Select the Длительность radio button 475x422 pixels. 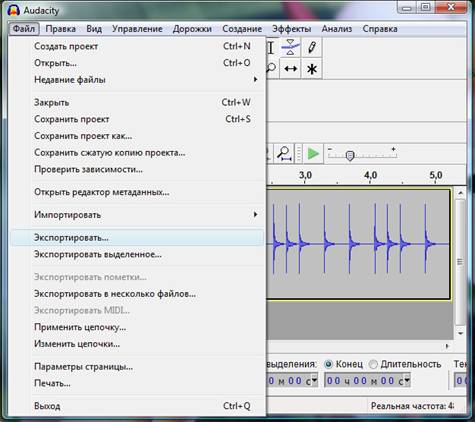click(x=374, y=364)
